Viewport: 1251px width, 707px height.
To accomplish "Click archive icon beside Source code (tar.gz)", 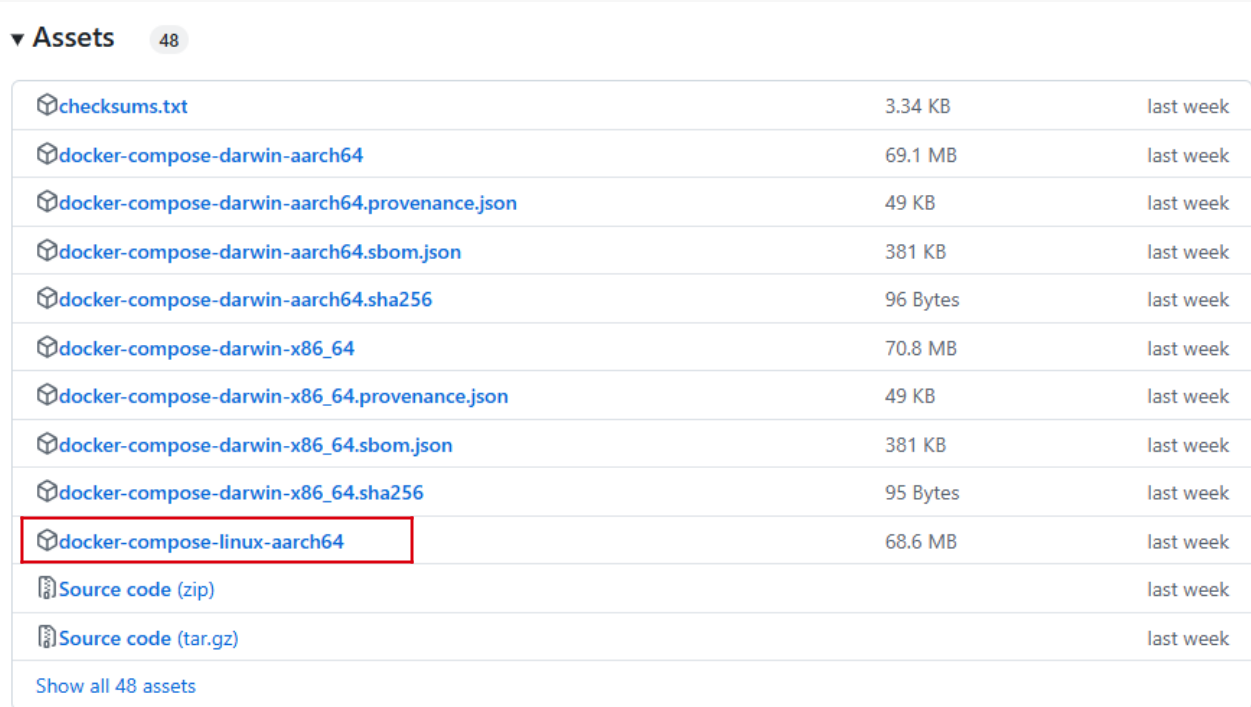I will 47,637.
